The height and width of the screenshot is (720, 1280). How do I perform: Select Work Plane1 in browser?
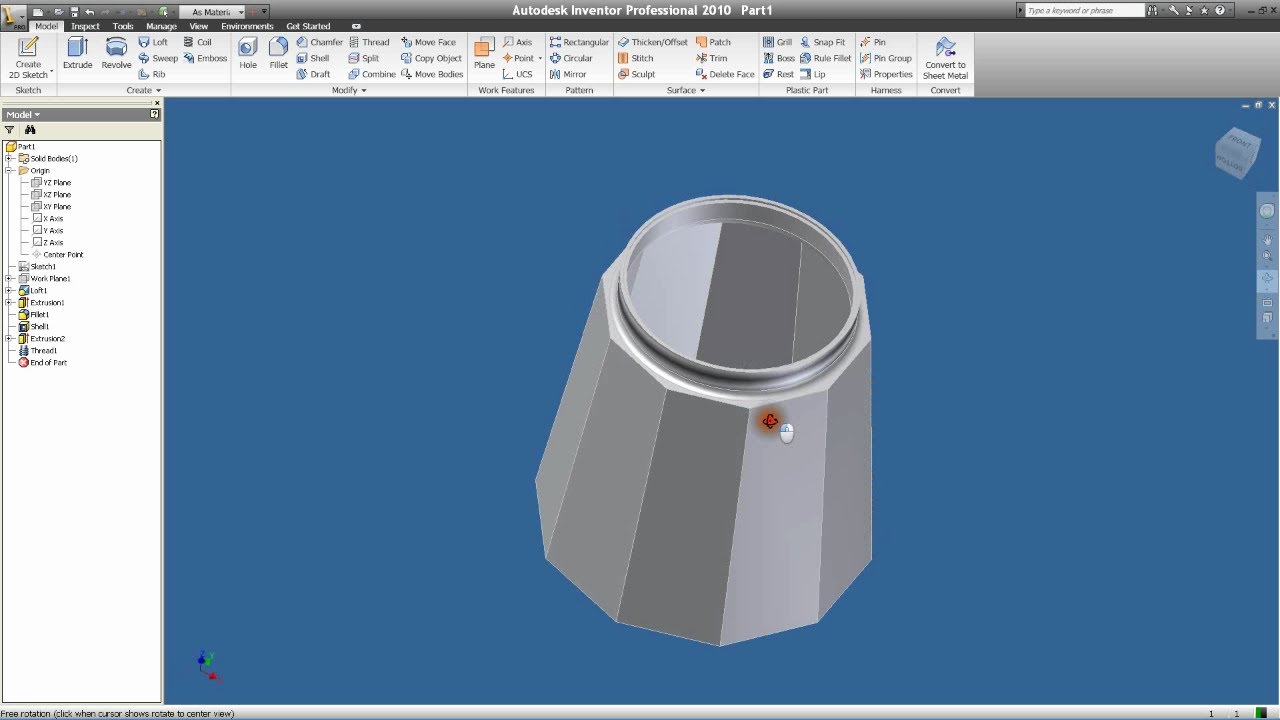pos(44,279)
